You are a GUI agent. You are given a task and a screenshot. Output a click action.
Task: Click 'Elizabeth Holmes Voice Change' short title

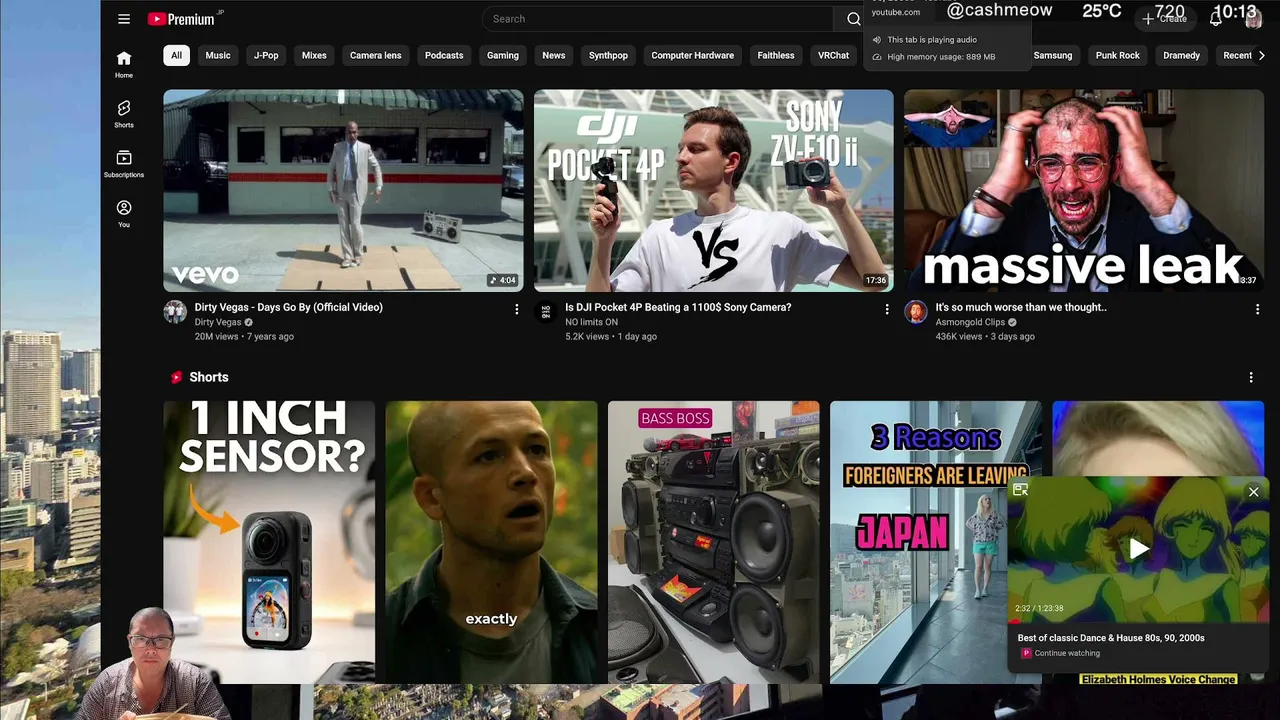[1158, 679]
